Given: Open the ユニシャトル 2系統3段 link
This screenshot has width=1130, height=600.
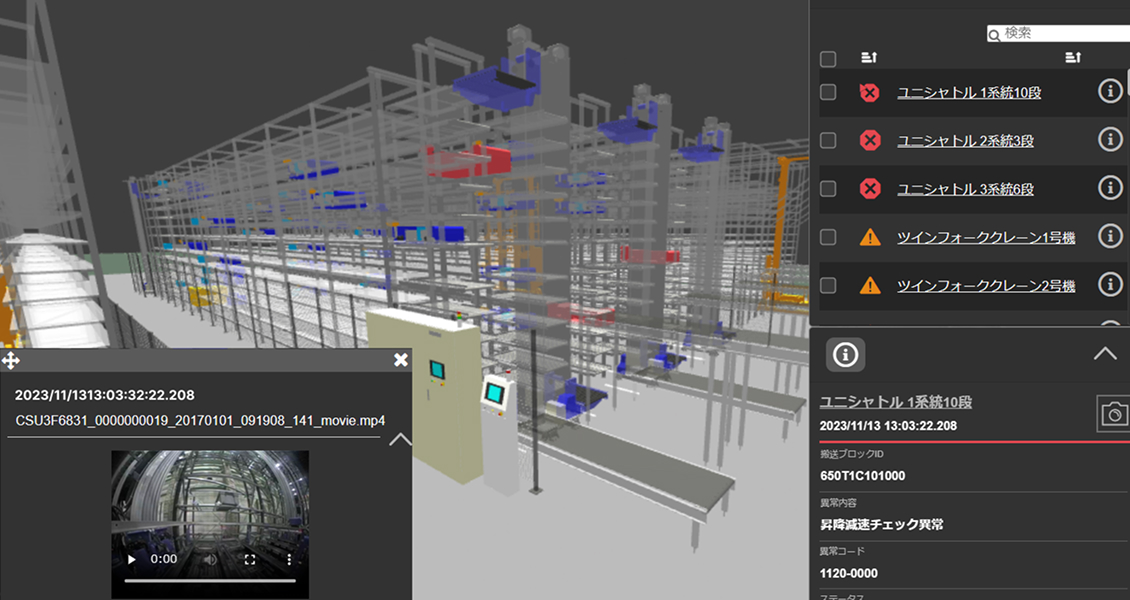Looking at the screenshot, I should (965, 141).
